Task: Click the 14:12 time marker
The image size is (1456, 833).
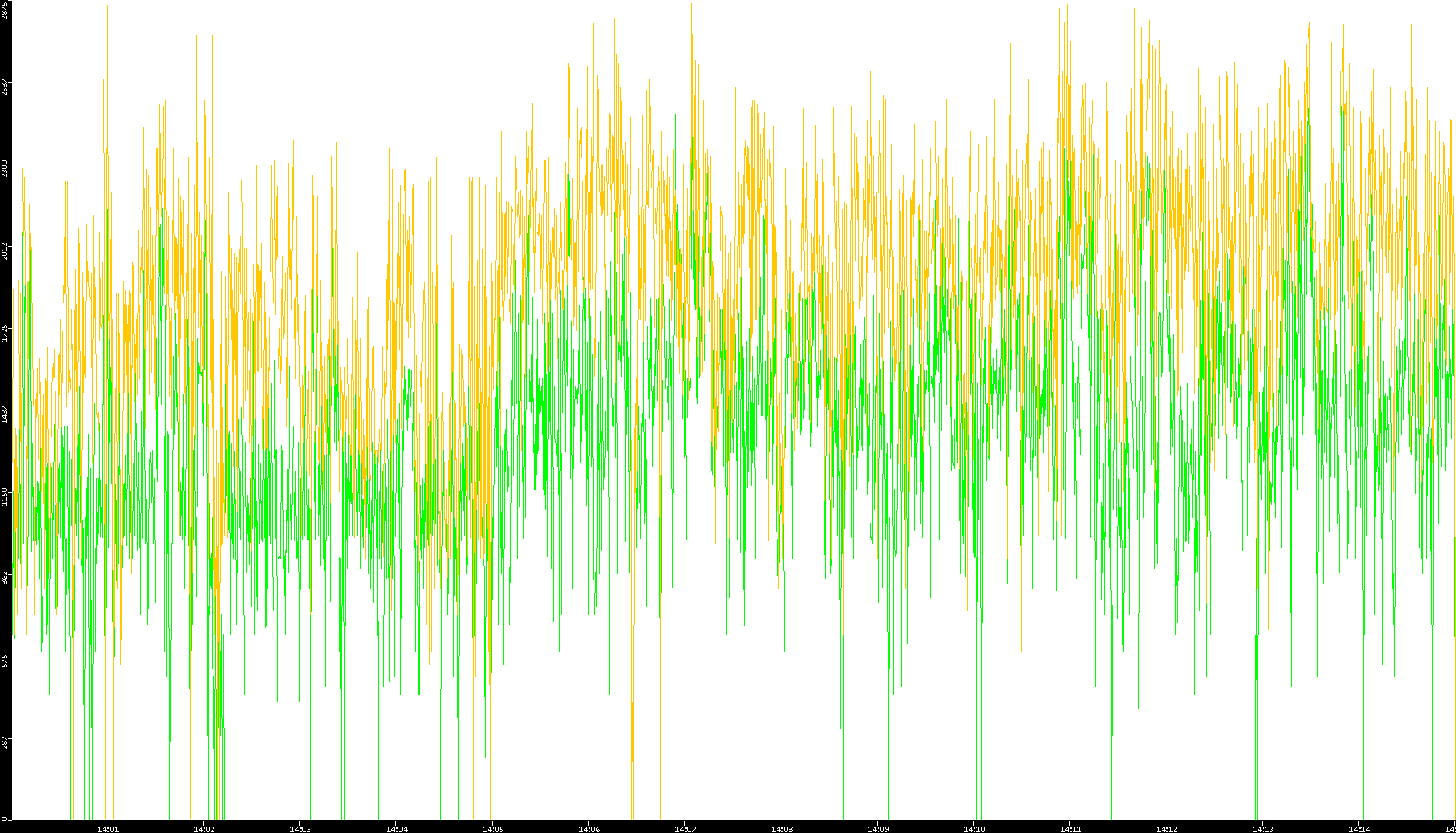Action: (1166, 829)
